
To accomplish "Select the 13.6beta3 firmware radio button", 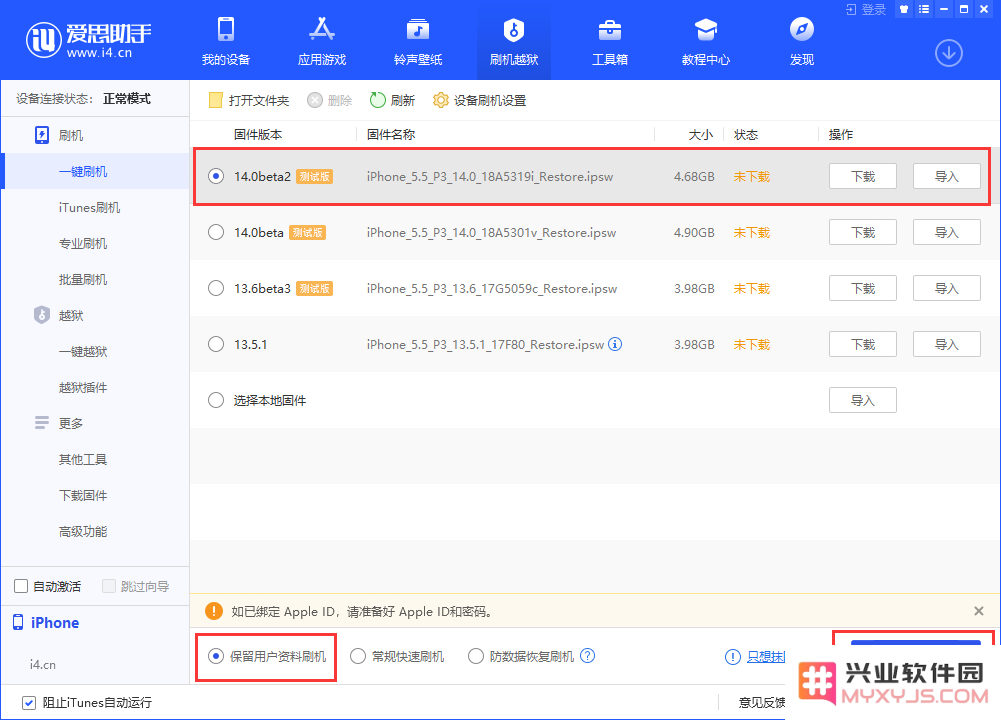I will [216, 289].
